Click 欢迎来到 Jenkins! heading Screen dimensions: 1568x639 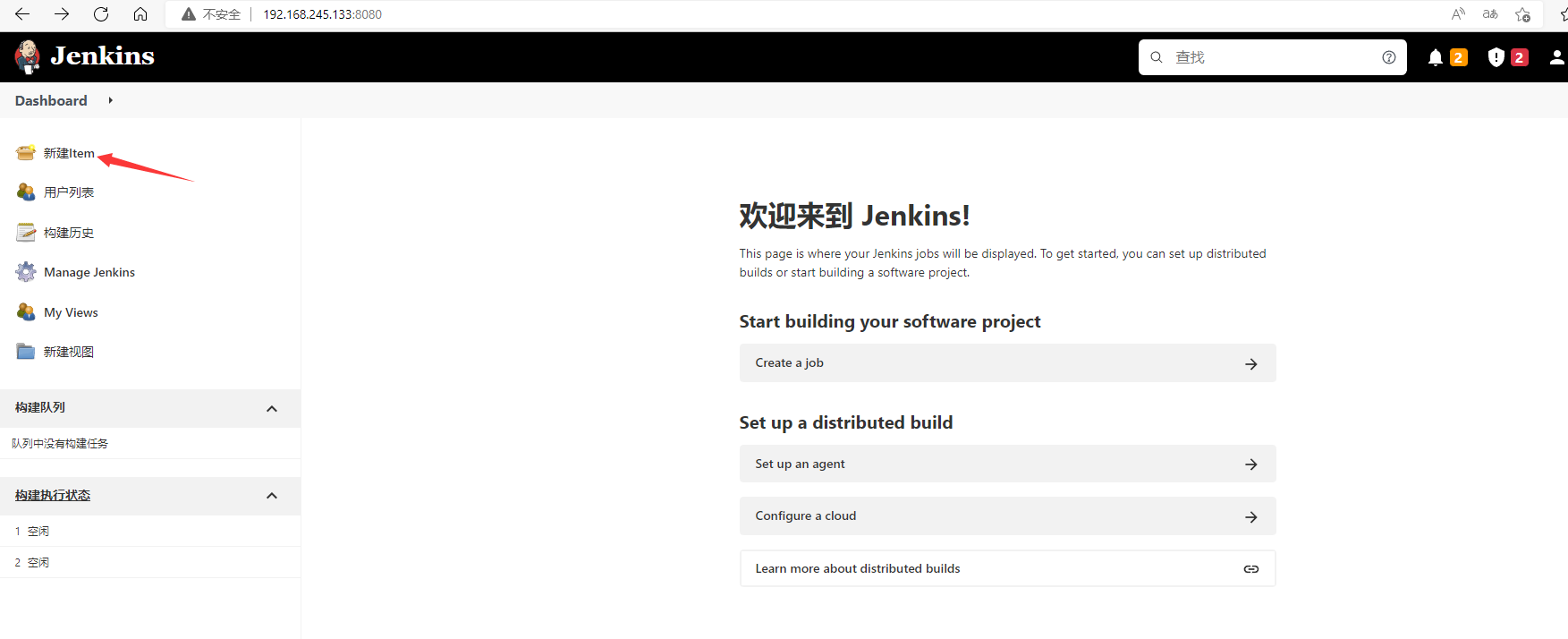pos(854,216)
